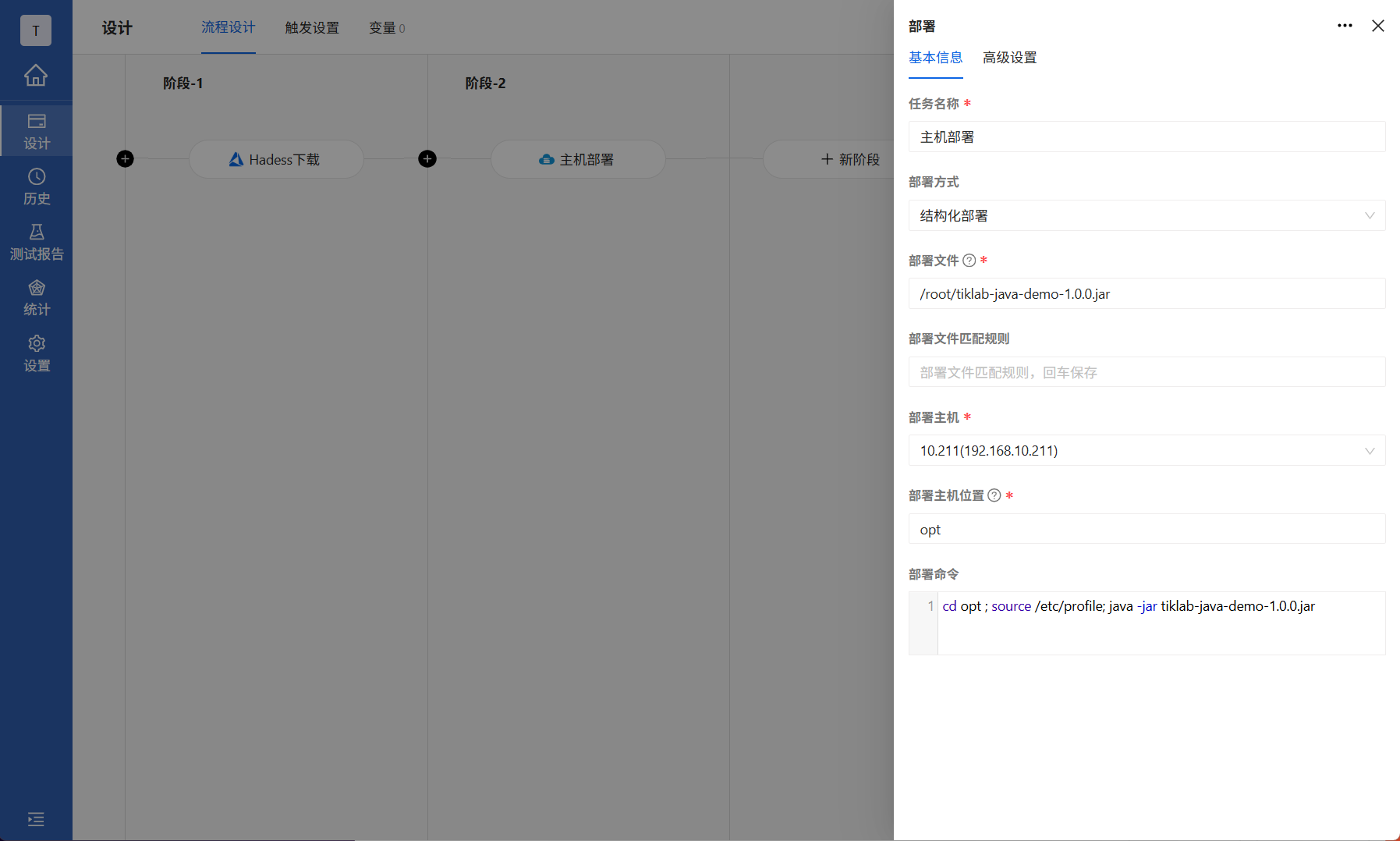Viewport: 1400px width, 841px height.
Task: Open the 触发设置 tab
Action: 312,27
